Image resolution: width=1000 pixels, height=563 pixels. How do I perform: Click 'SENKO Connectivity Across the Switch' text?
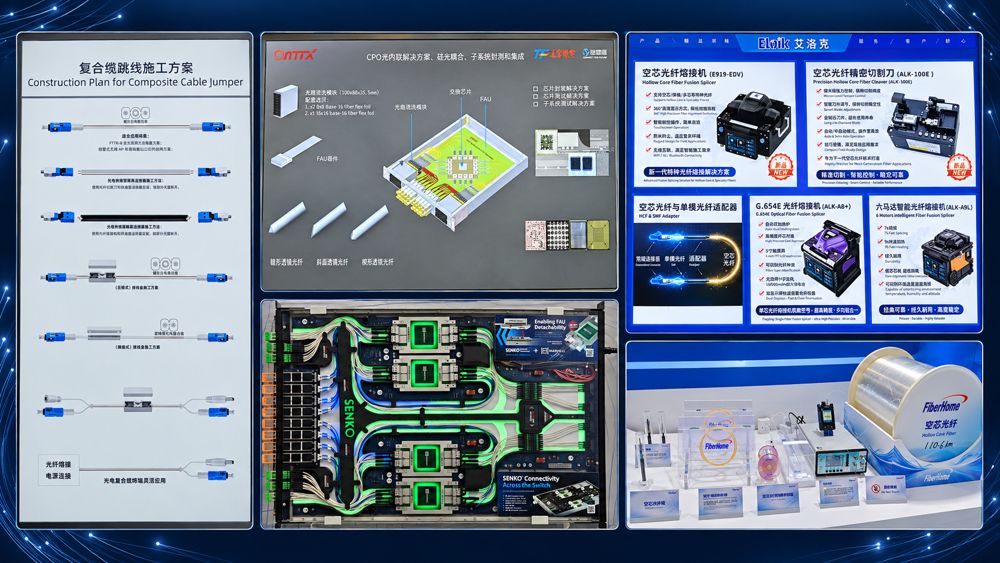531,481
